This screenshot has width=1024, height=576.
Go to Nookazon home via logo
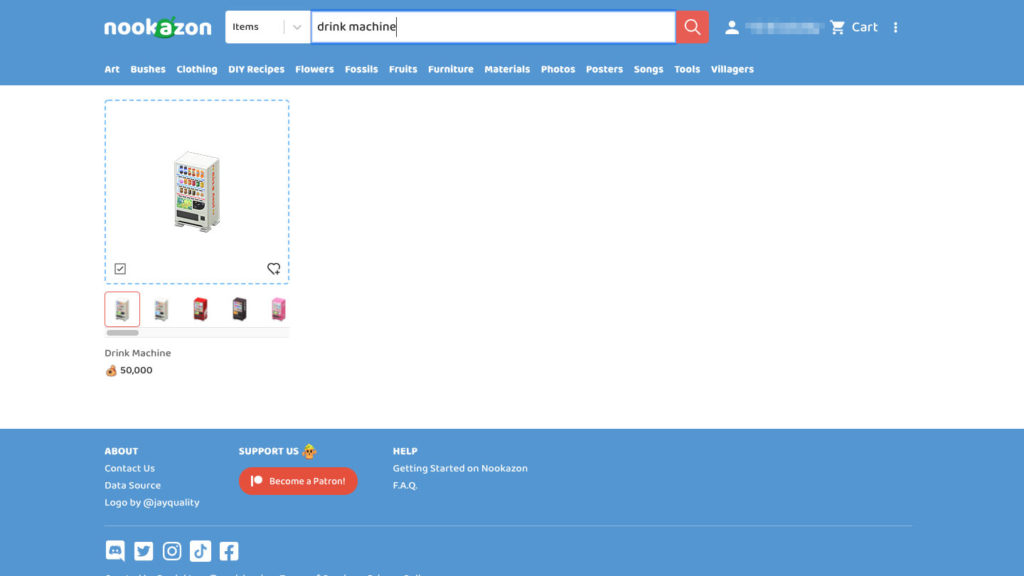(158, 27)
